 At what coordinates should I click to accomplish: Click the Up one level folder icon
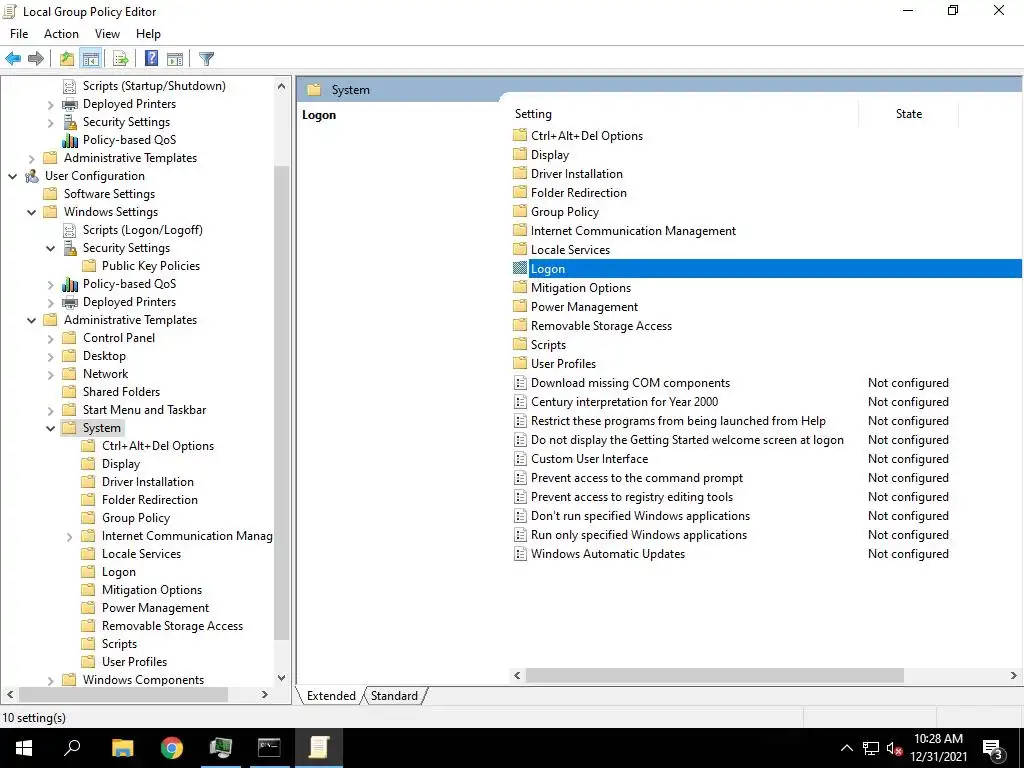tap(67, 59)
